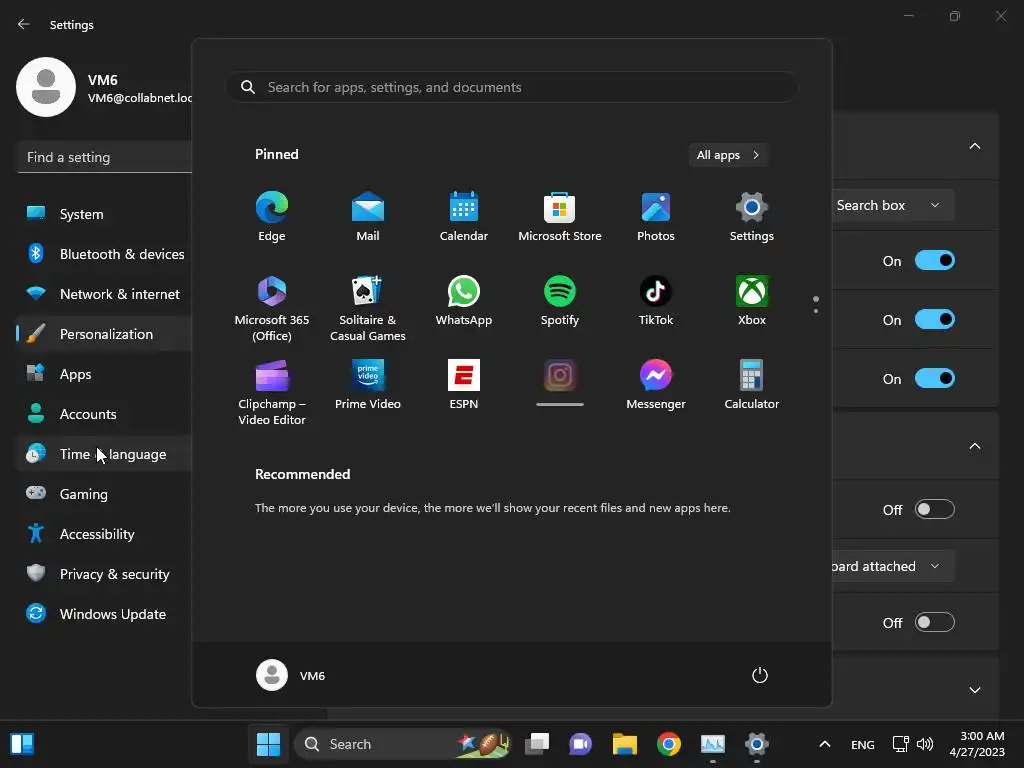Open the clock and date flyout

click(977, 744)
